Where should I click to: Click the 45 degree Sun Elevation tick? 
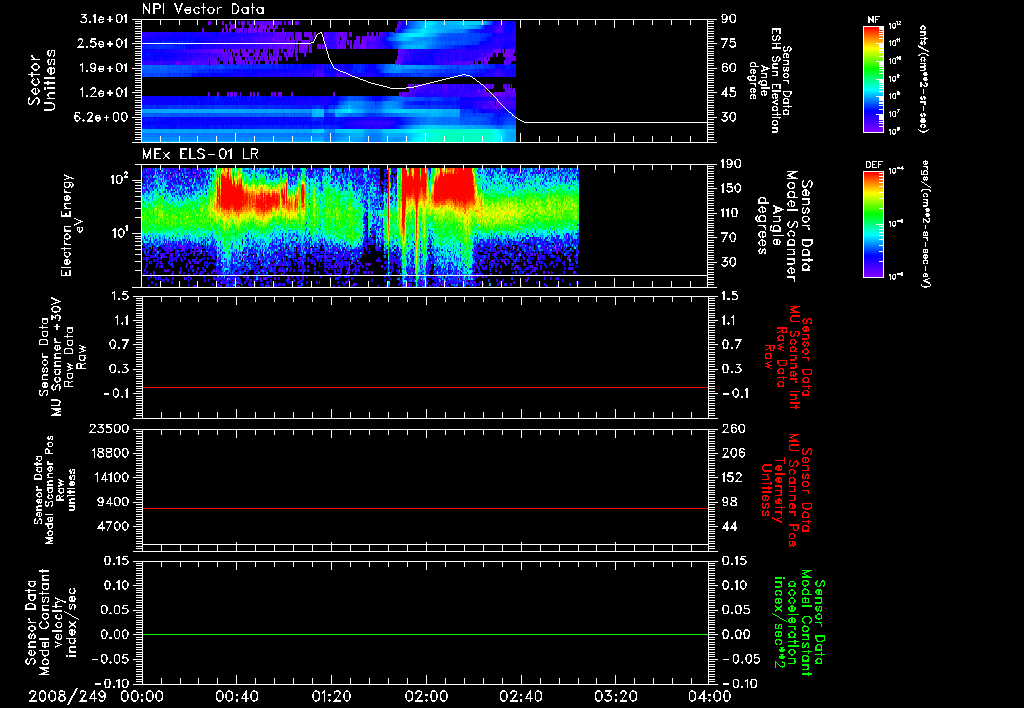point(729,93)
